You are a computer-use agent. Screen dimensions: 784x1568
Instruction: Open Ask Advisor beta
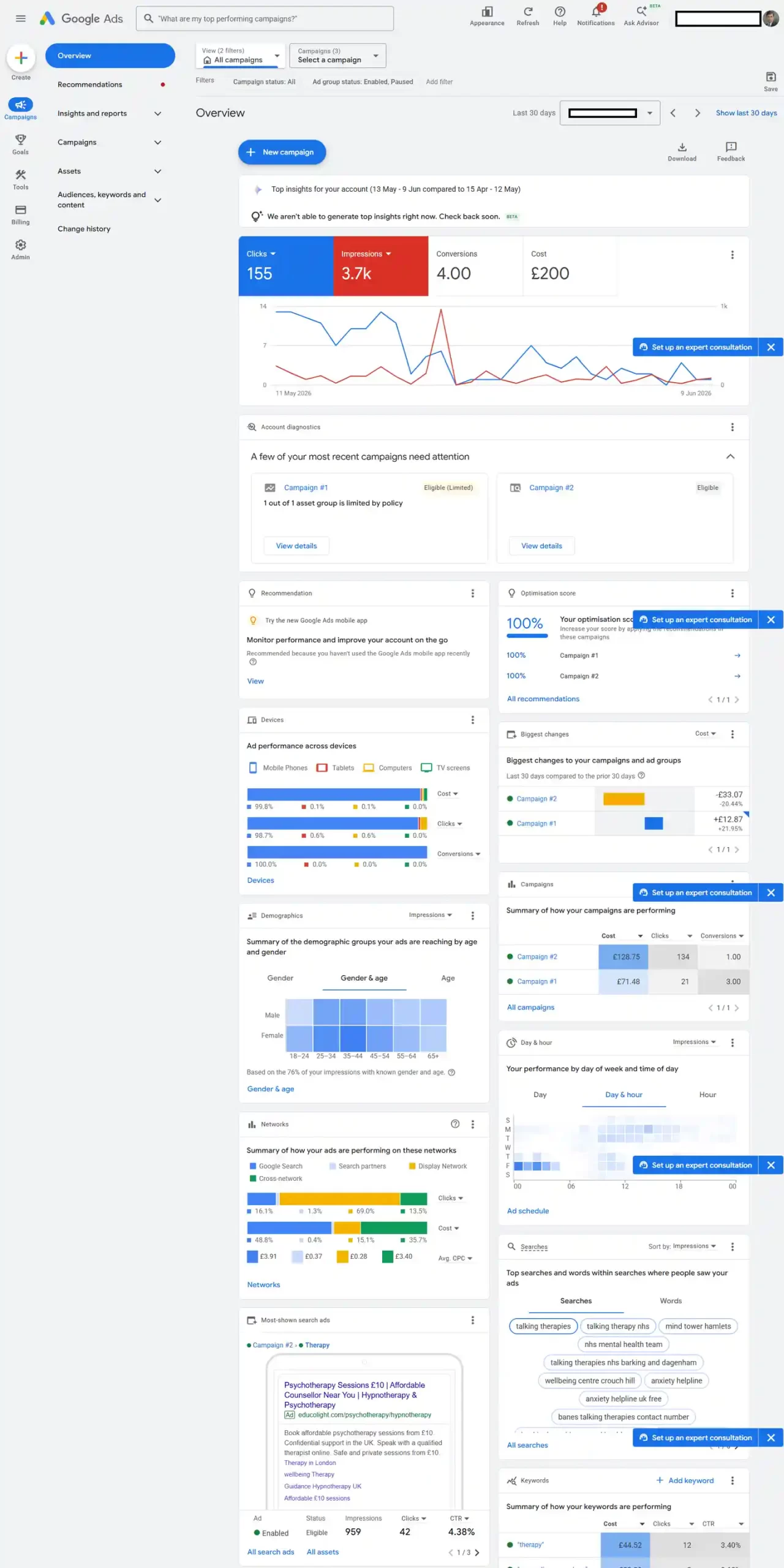coord(641,16)
